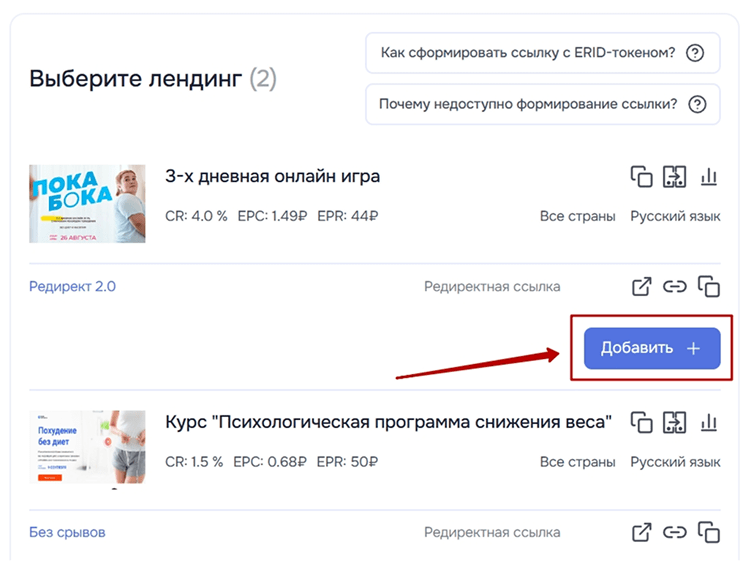Select the 3-х дневная онлайн игра title

pos(273,176)
